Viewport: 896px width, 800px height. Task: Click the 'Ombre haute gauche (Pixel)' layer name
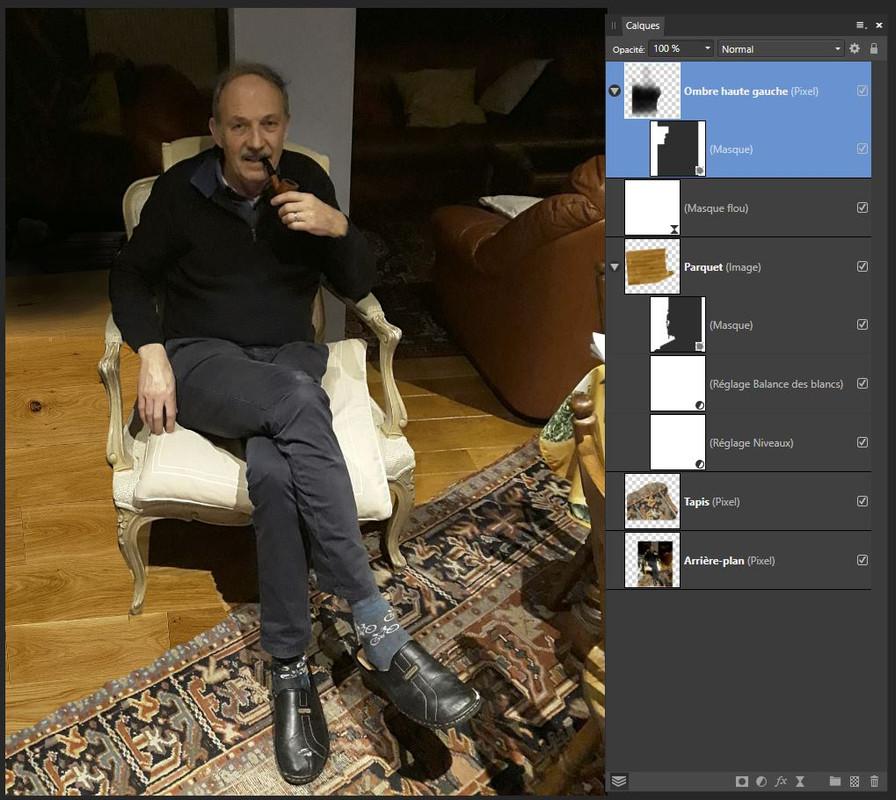(751, 91)
